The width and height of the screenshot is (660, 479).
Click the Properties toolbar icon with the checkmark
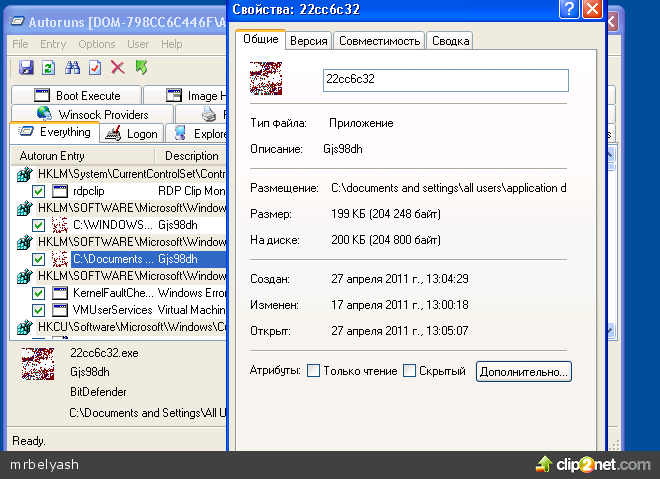(95, 67)
